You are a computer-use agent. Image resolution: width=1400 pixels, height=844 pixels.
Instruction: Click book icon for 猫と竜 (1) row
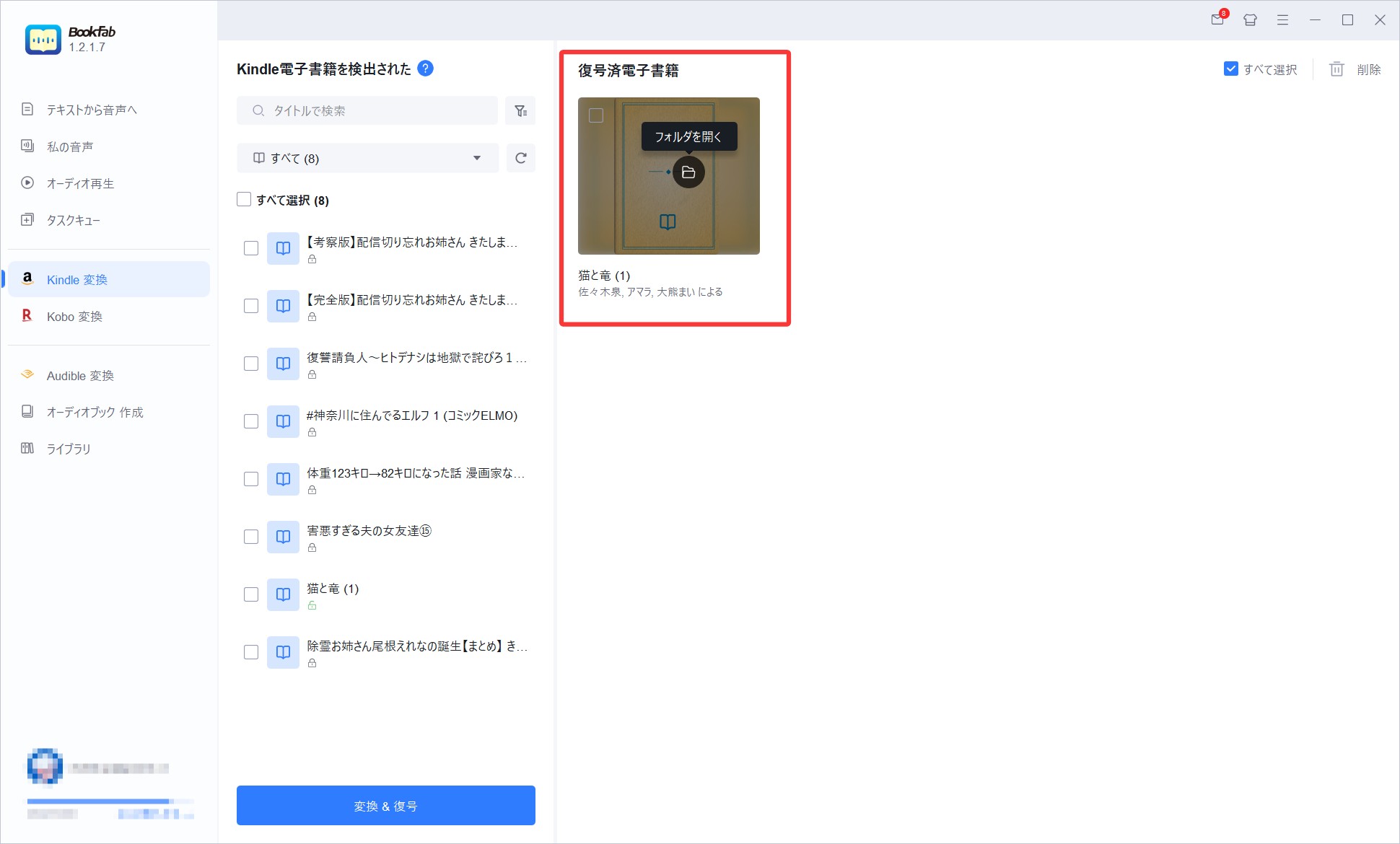click(x=283, y=594)
